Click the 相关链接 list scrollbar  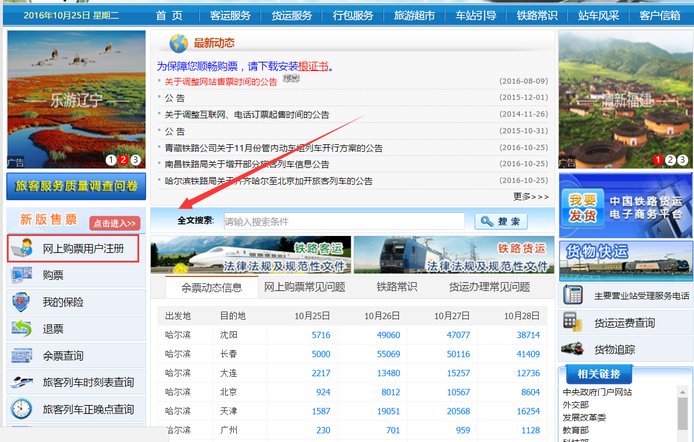pos(683,413)
